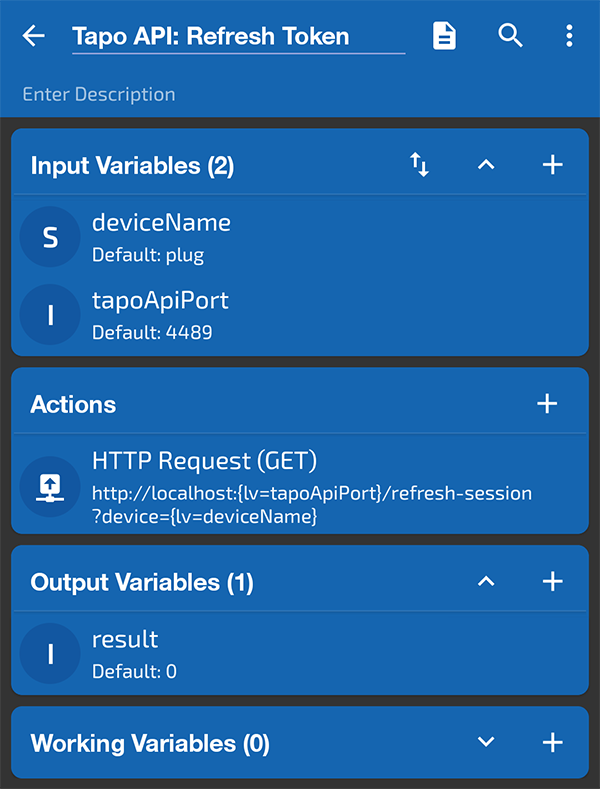The width and height of the screenshot is (600, 789).
Task: Select the refresh-session URL text
Action: pyautogui.click(x=312, y=505)
